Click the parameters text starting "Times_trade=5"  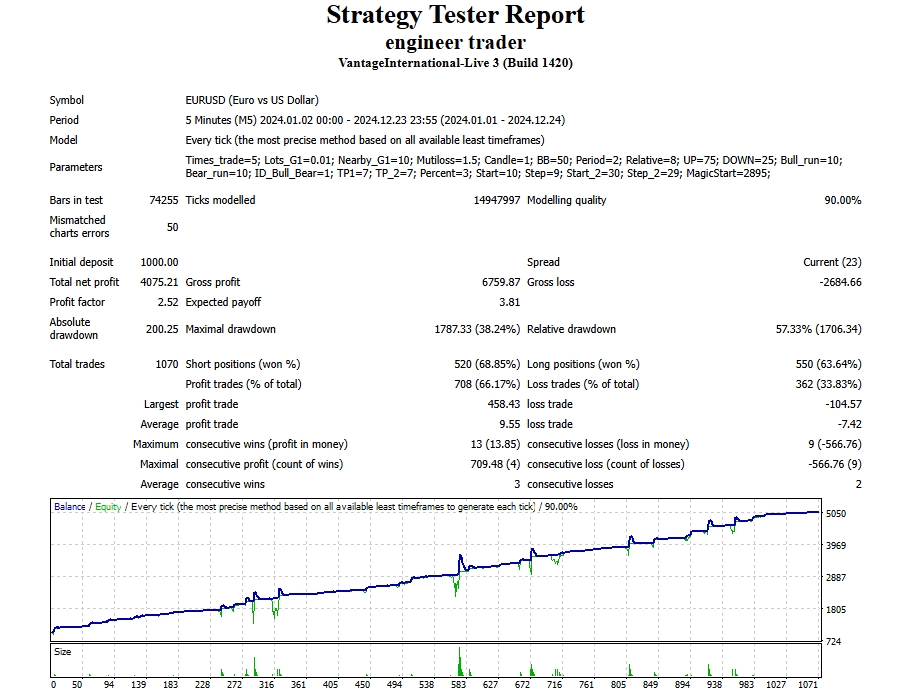(x=514, y=166)
